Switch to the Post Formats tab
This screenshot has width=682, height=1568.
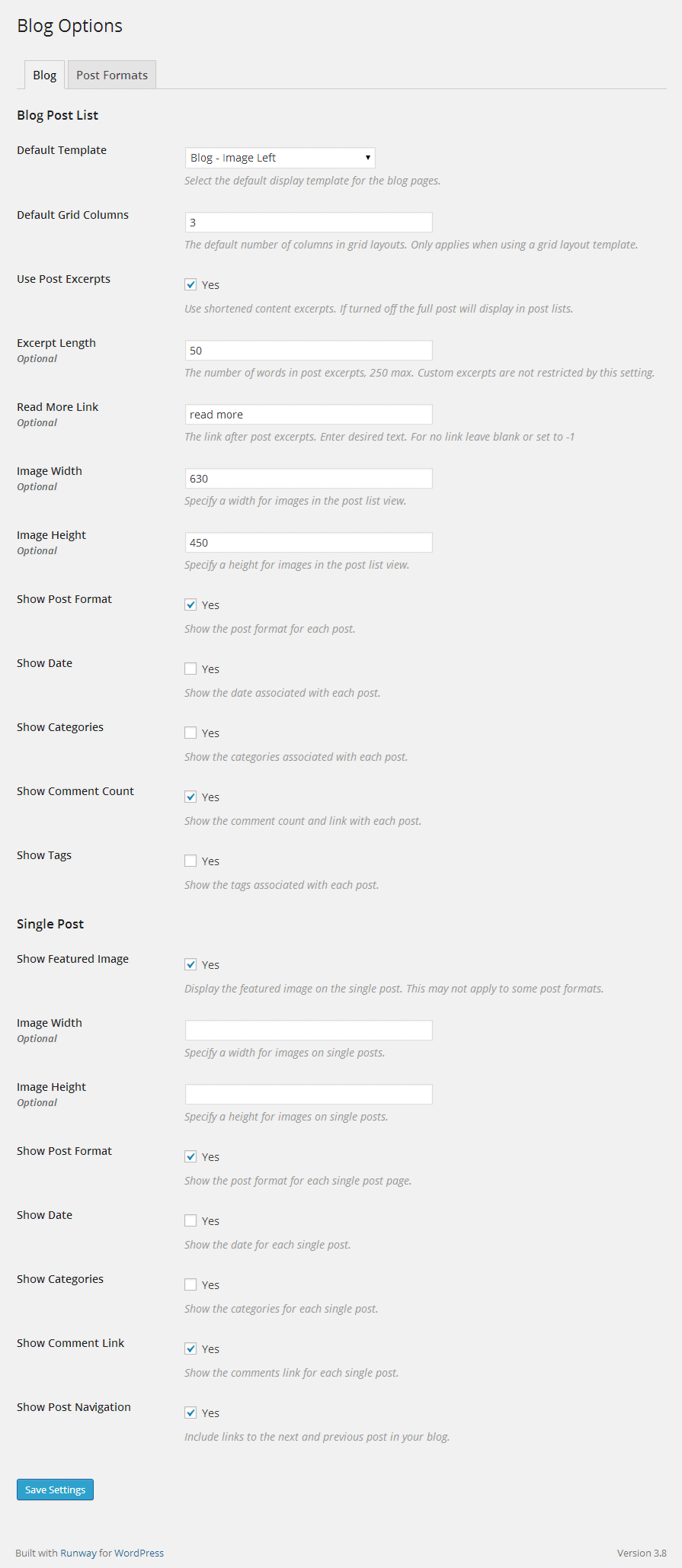coord(112,75)
